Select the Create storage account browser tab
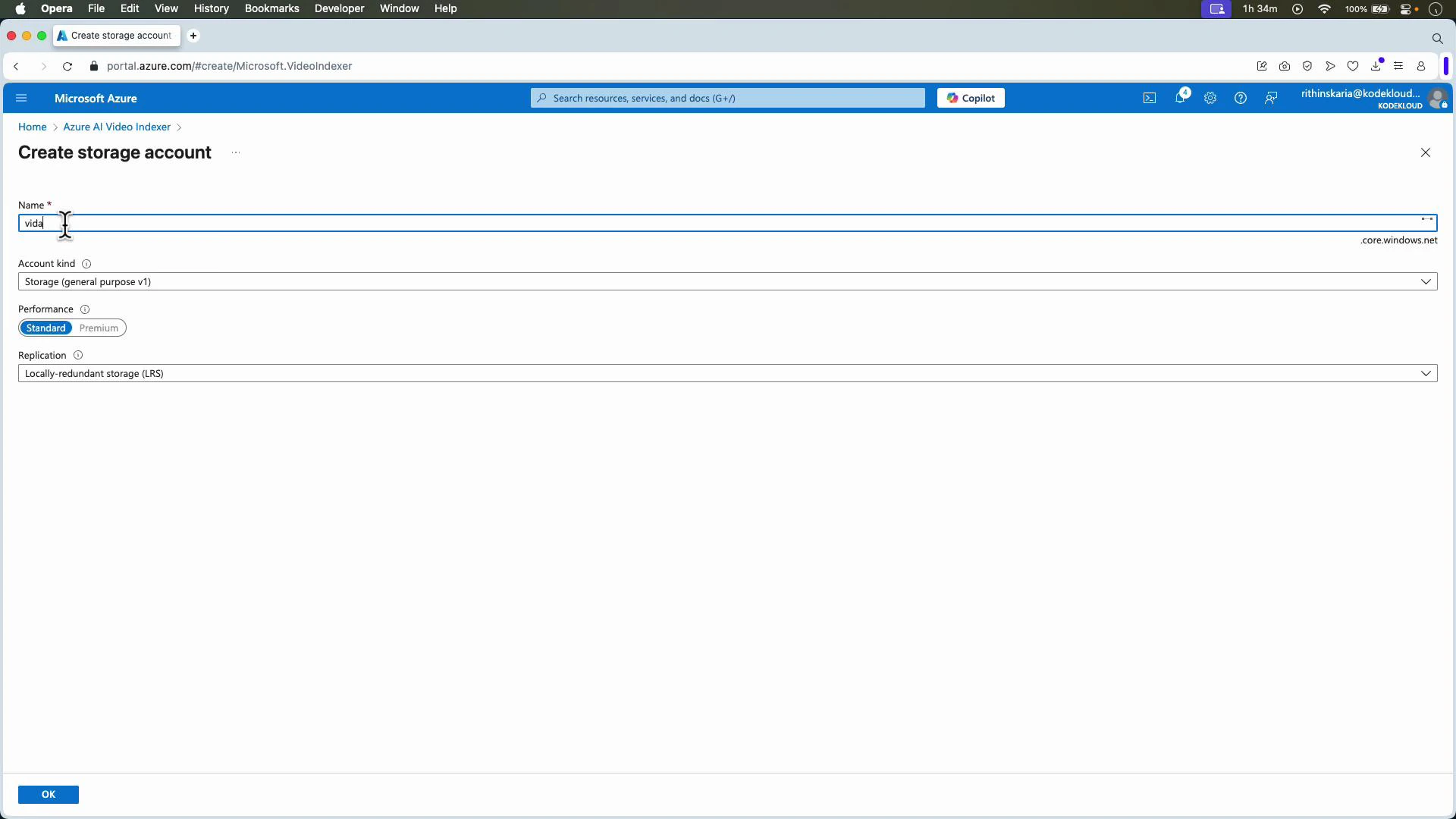 [116, 36]
